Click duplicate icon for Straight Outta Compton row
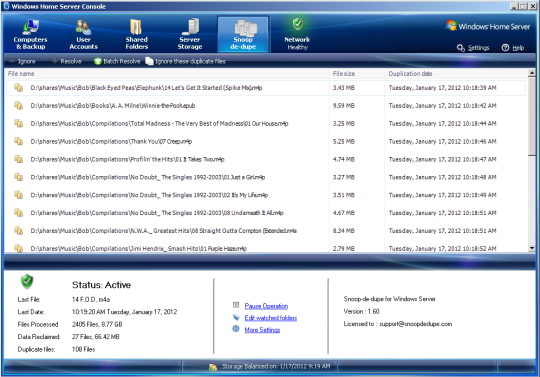Screen dimensions: 540x377 19,231
